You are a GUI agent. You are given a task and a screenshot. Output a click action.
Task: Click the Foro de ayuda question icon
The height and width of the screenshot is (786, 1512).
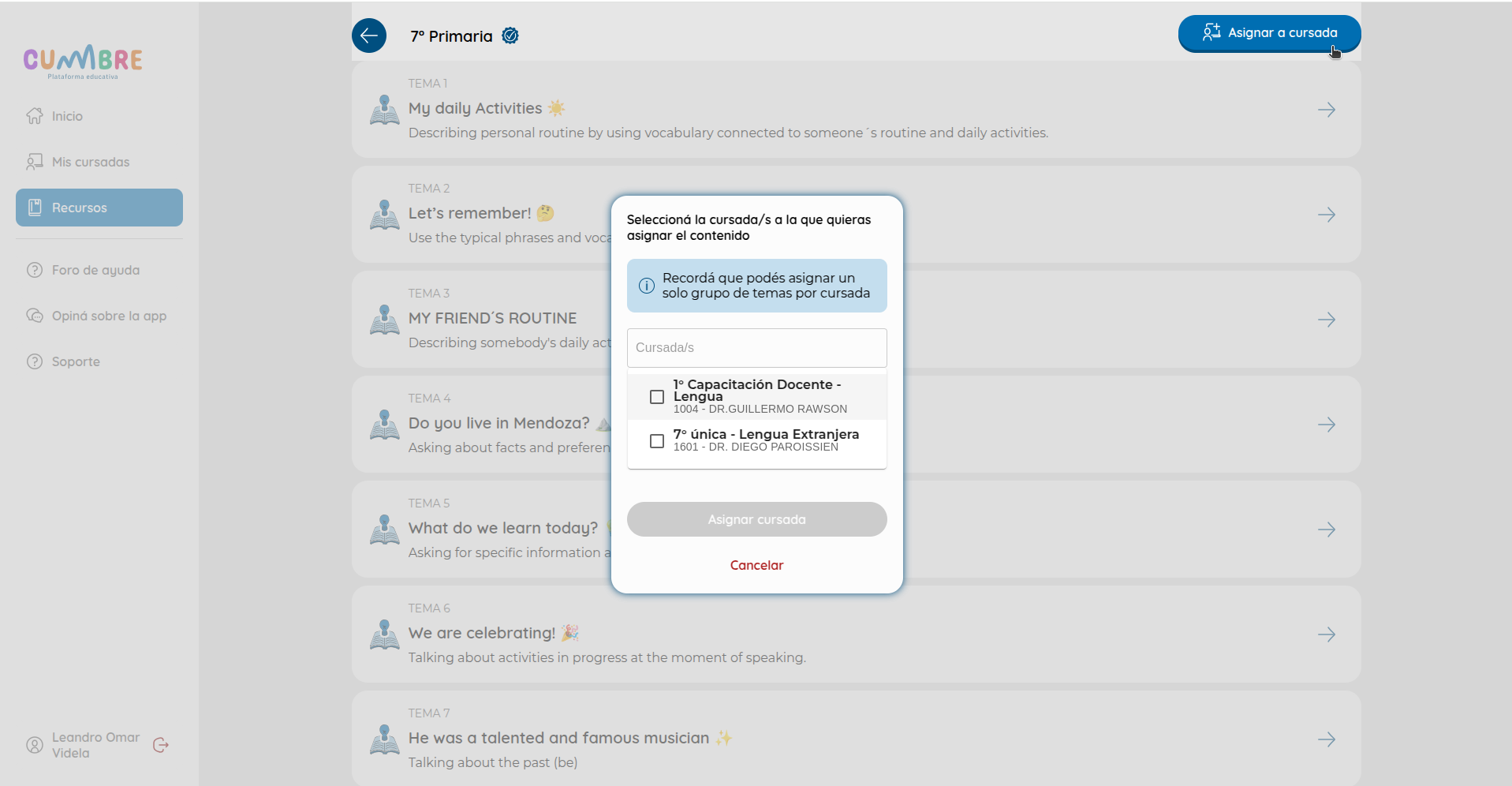(x=35, y=270)
